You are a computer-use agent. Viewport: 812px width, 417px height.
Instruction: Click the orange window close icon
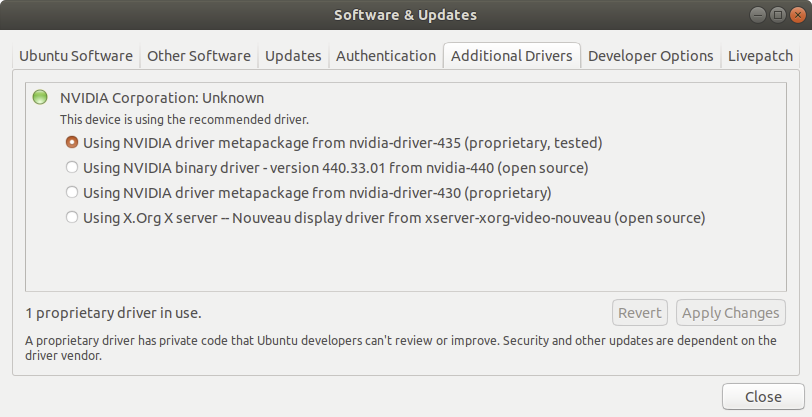pos(798,15)
